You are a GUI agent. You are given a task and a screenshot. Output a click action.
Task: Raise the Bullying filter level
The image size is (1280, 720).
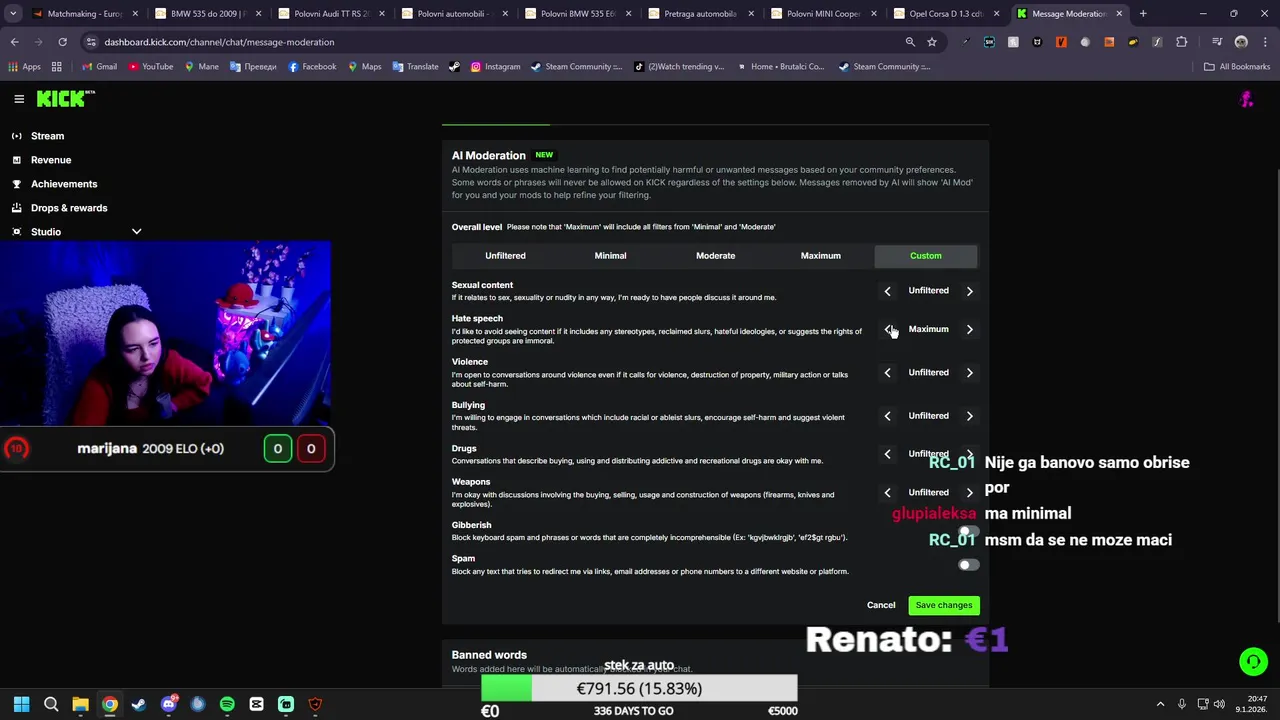pyautogui.click(x=969, y=416)
